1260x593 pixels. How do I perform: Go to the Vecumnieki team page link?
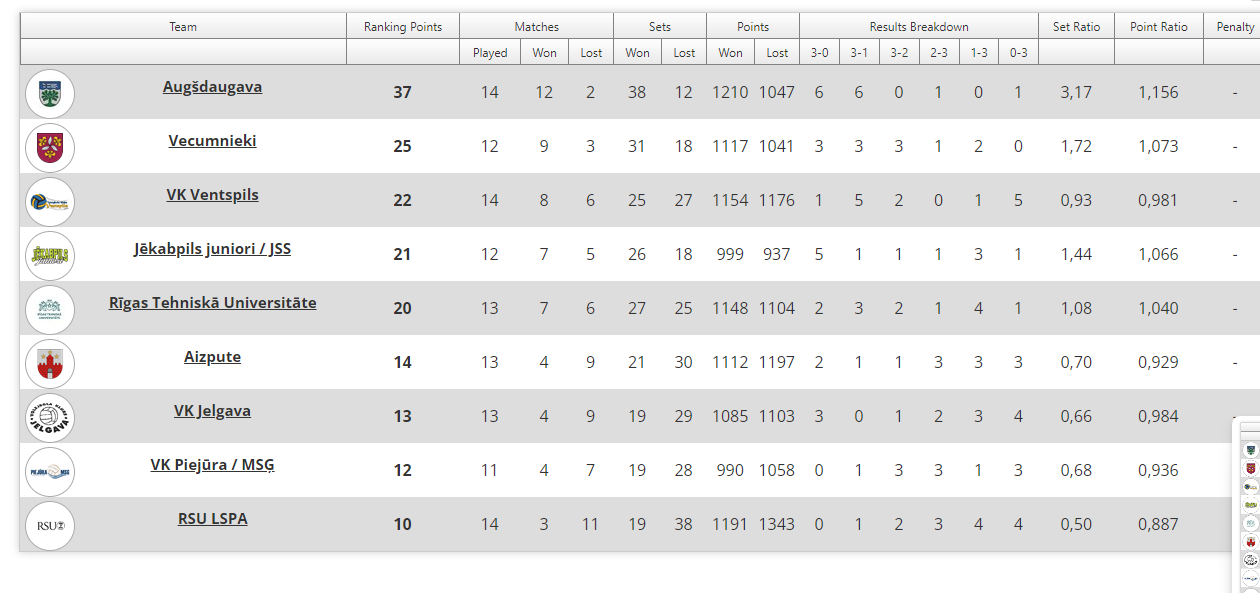[212, 141]
